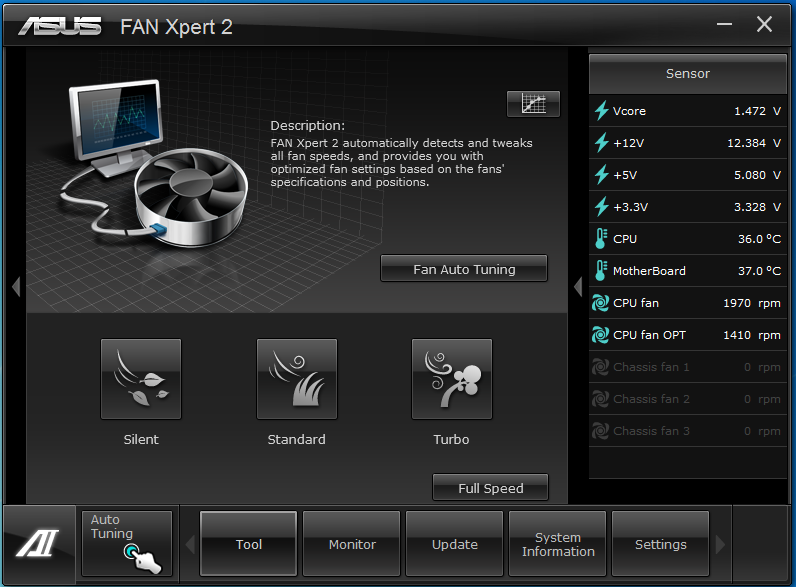Click the Standard mode label
This screenshot has height=587, width=796.
tap(296, 439)
